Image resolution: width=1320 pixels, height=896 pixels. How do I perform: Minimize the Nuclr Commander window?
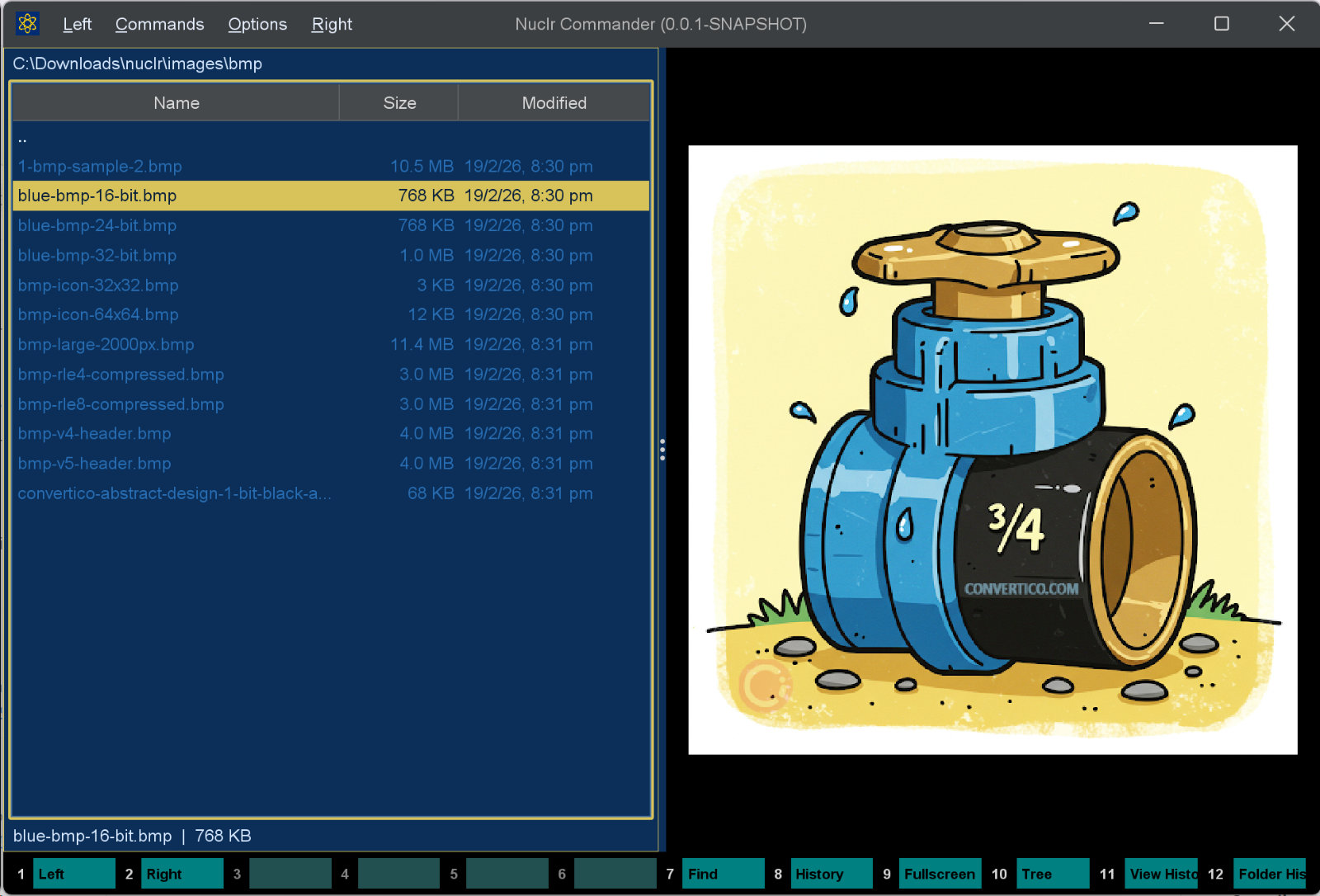(1157, 24)
